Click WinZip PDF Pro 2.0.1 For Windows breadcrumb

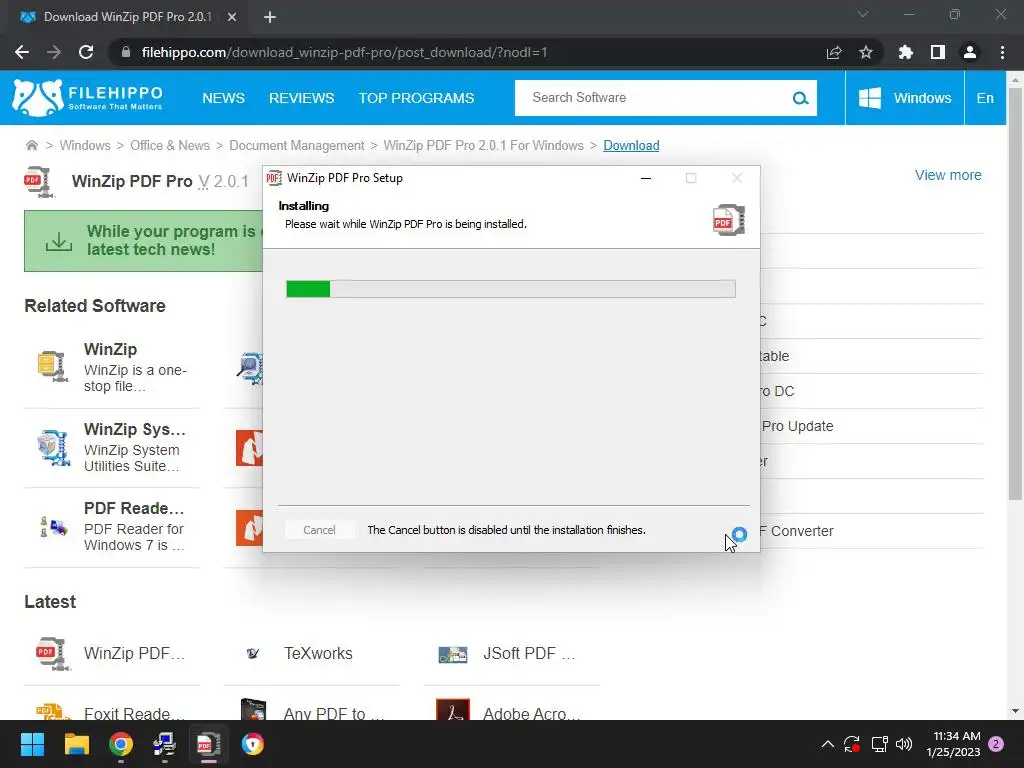click(483, 145)
